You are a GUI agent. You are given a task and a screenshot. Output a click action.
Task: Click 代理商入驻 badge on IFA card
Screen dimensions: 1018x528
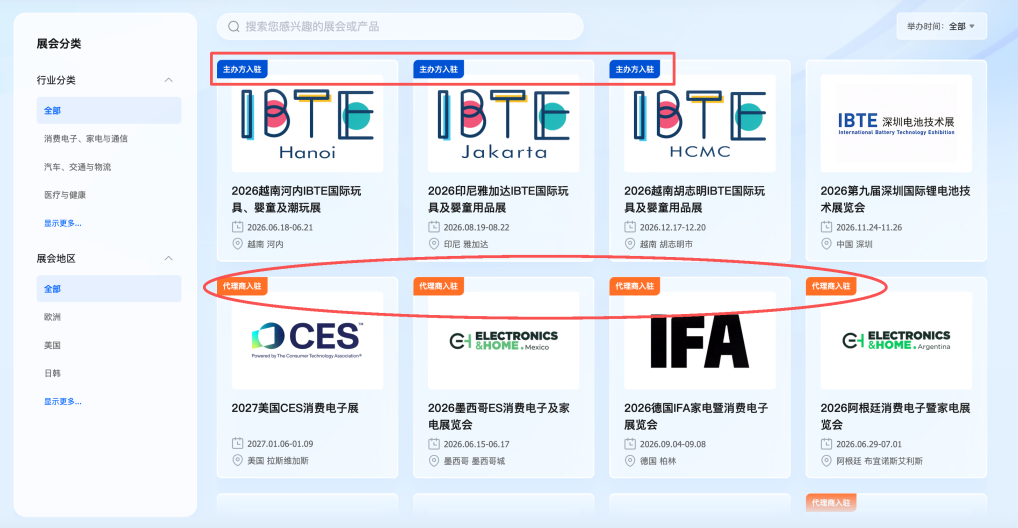(634, 286)
